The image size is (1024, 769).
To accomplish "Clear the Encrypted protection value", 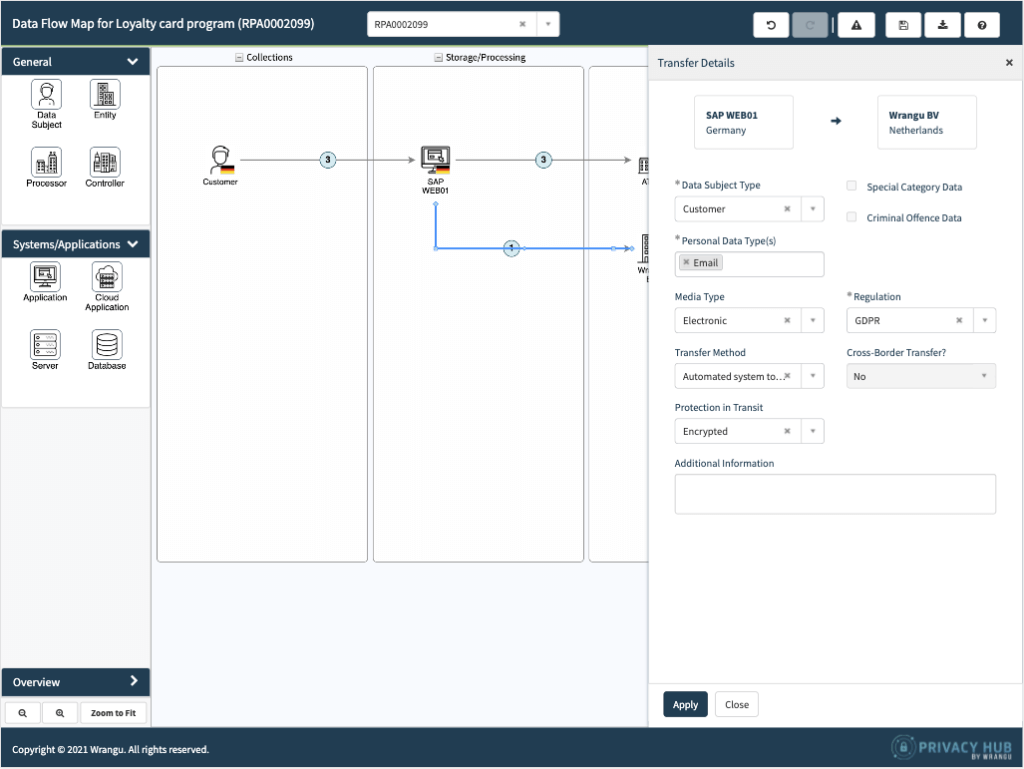I will click(787, 432).
